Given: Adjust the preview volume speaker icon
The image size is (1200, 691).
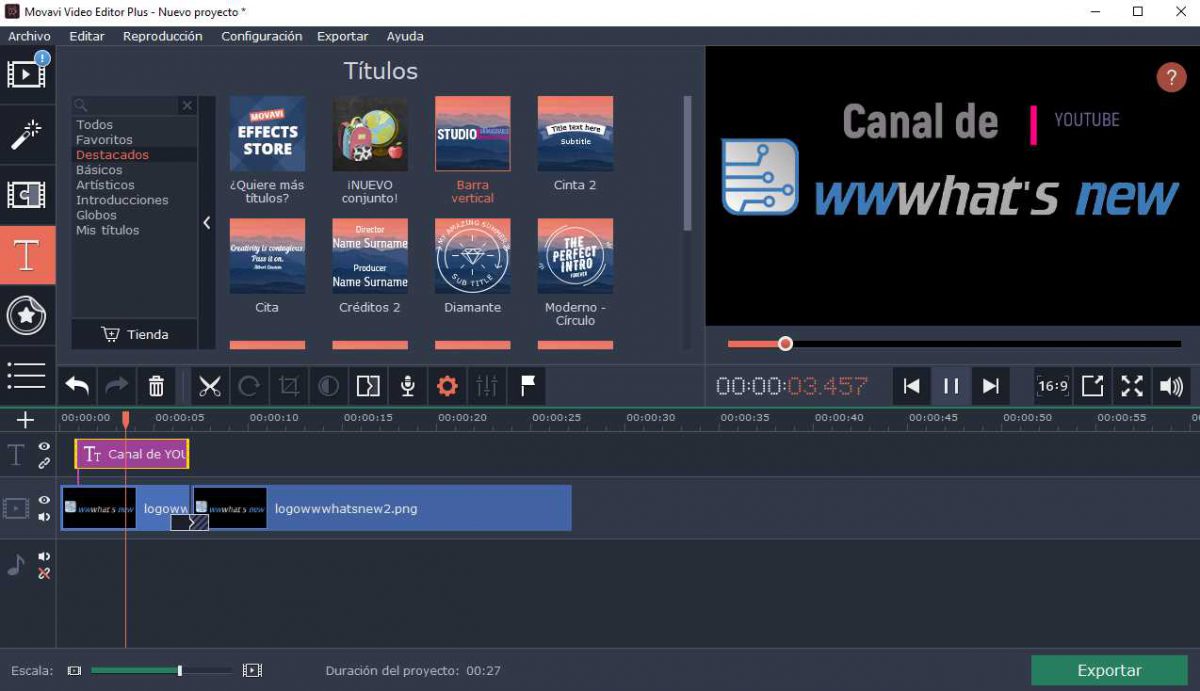Looking at the screenshot, I should point(1171,386).
